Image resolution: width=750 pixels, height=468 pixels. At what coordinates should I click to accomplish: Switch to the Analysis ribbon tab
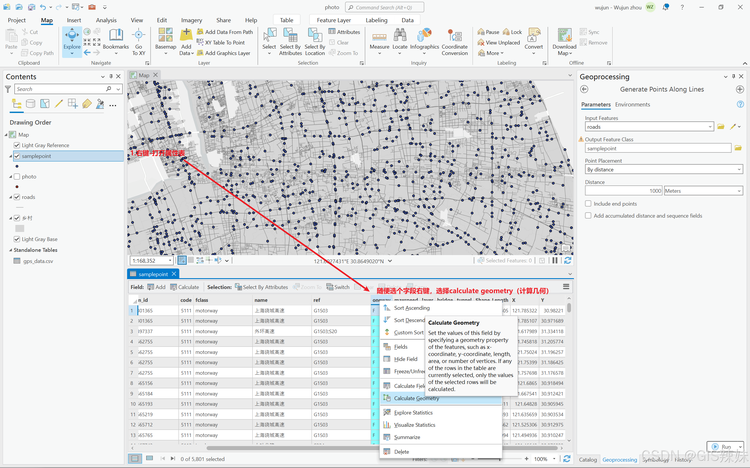pyautogui.click(x=106, y=20)
